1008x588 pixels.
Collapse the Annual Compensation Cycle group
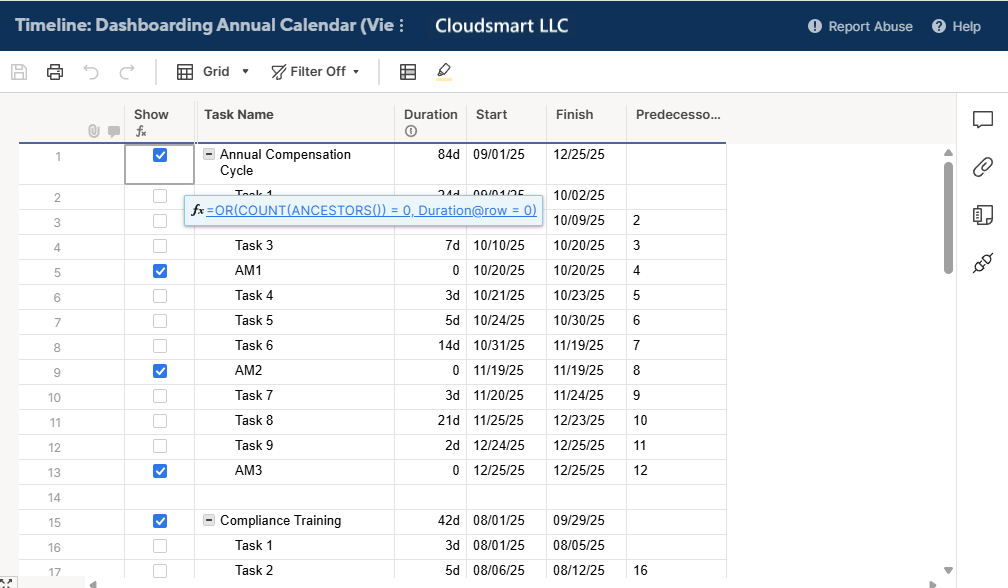click(x=209, y=155)
